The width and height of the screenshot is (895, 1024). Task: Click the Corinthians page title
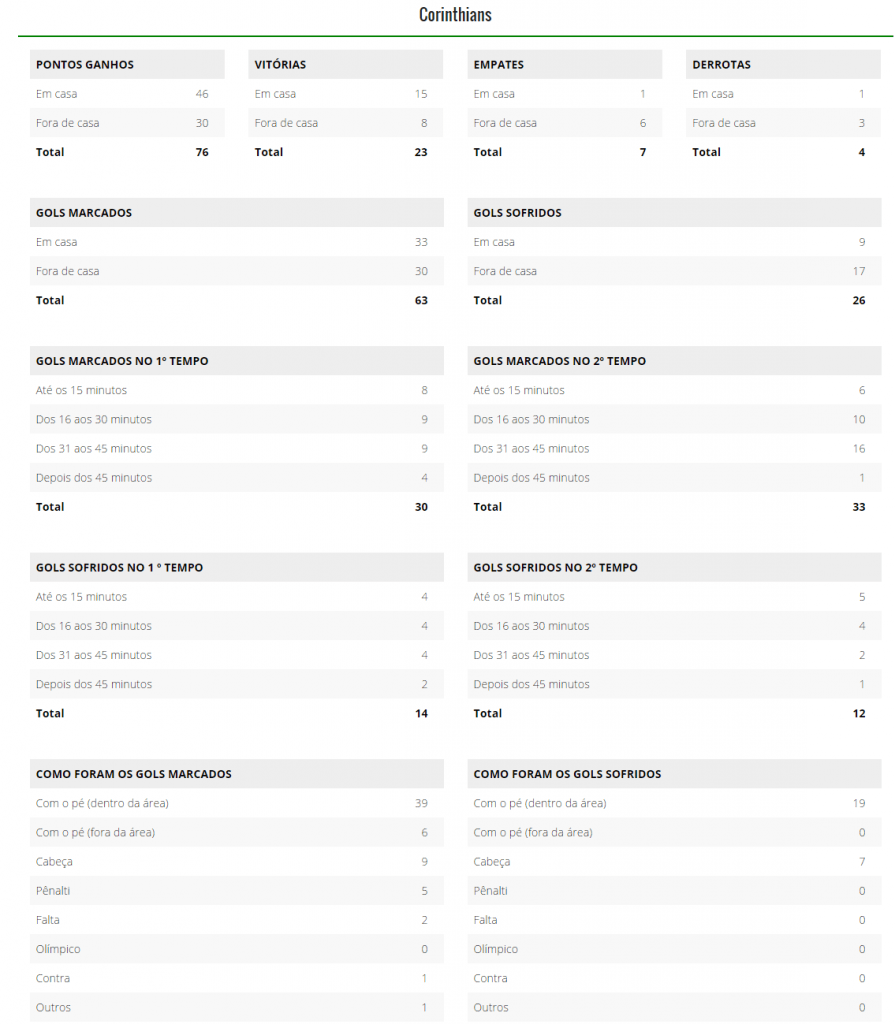(455, 15)
